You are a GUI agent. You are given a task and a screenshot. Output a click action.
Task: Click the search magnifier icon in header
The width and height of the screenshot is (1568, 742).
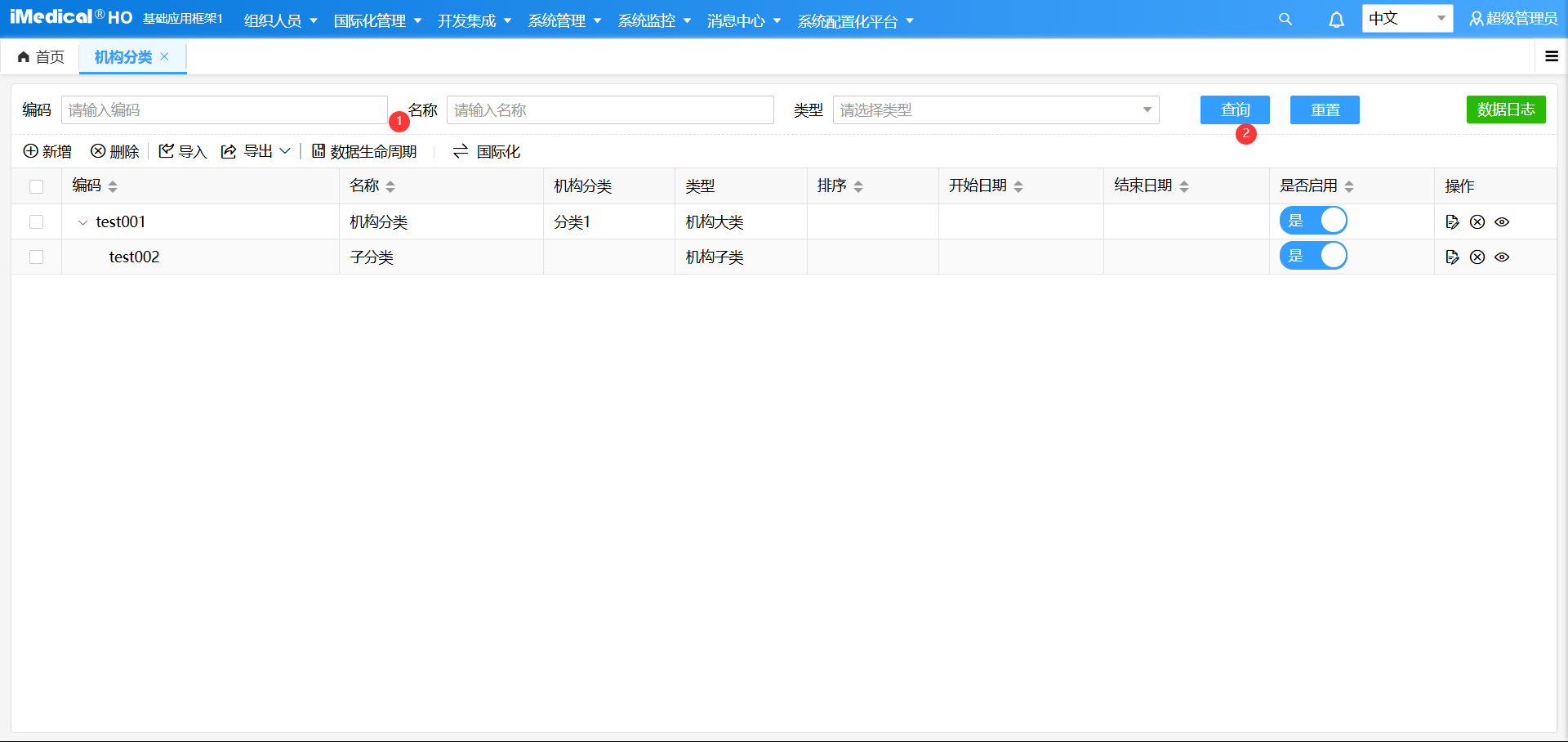pyautogui.click(x=1285, y=19)
